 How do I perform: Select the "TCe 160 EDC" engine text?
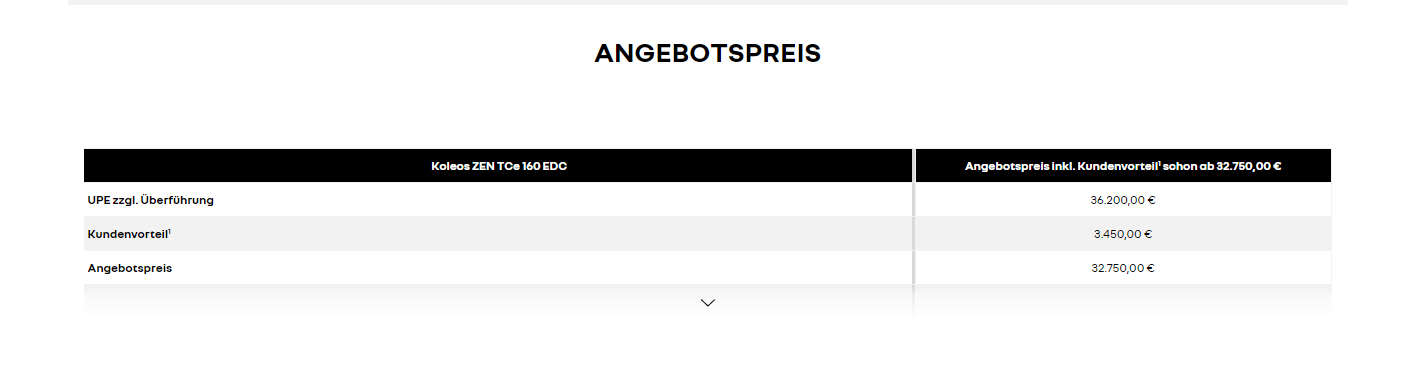[532, 166]
